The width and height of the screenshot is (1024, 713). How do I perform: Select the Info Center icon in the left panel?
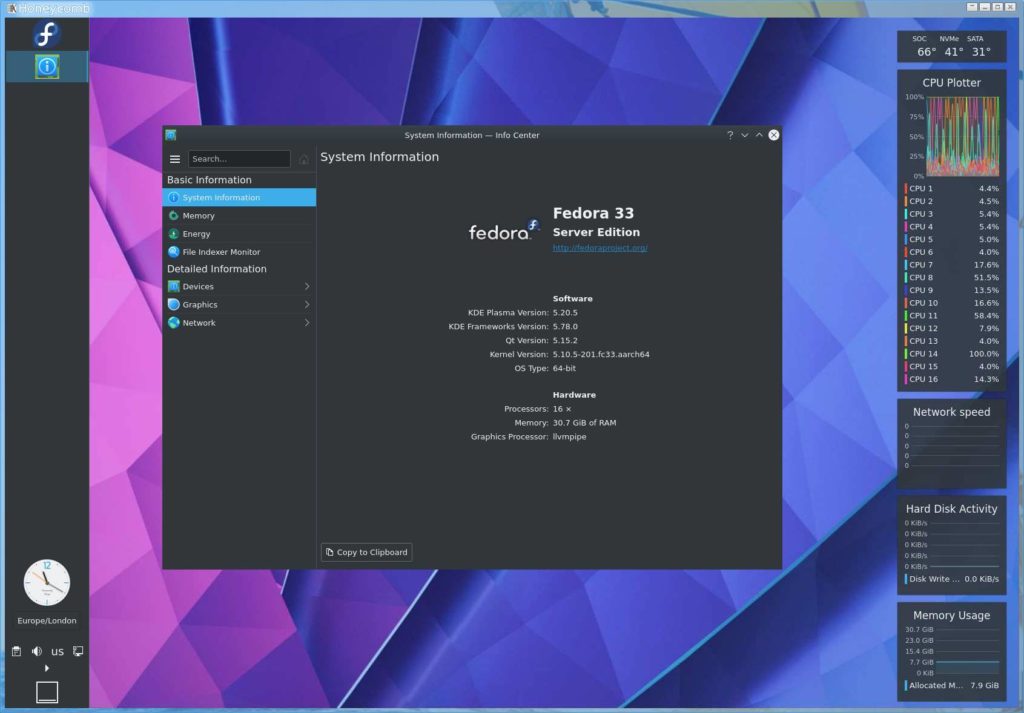(45, 67)
